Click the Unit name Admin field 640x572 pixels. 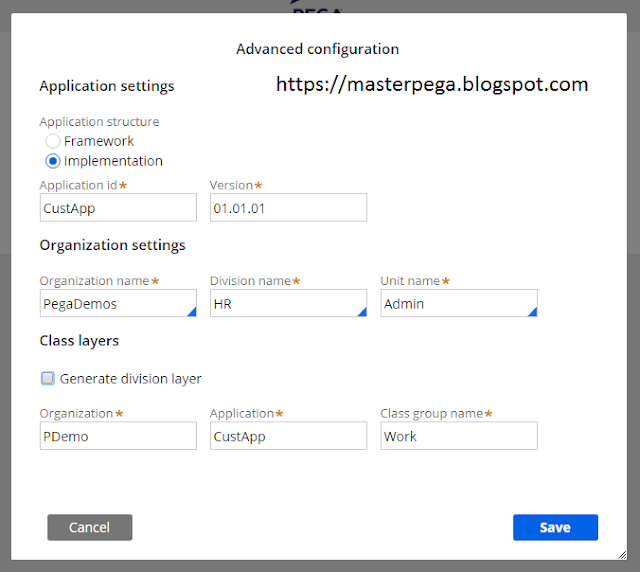459,303
